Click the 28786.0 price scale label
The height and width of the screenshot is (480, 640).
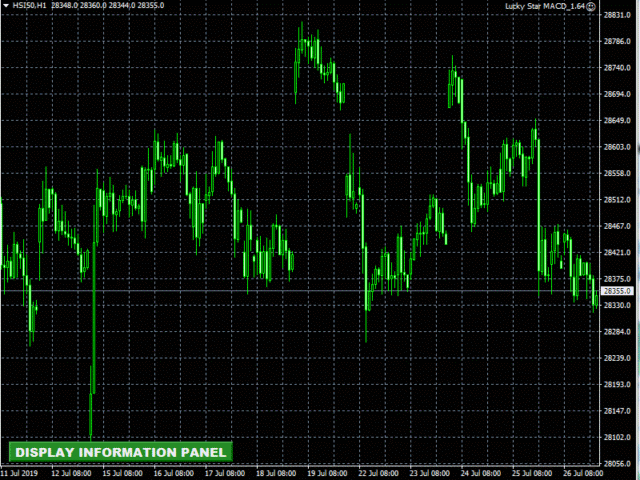tap(617, 41)
